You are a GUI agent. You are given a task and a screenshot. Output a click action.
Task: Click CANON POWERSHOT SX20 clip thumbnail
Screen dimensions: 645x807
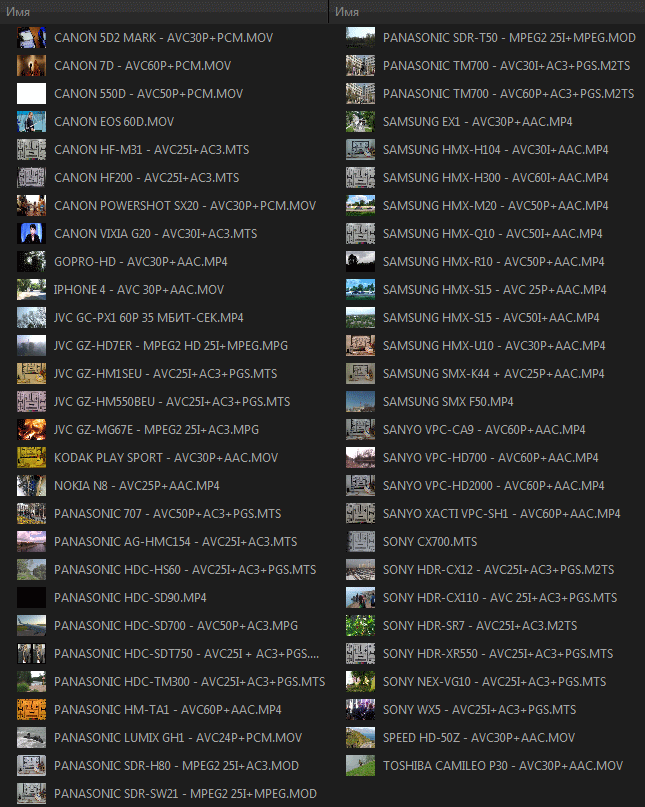point(31,206)
